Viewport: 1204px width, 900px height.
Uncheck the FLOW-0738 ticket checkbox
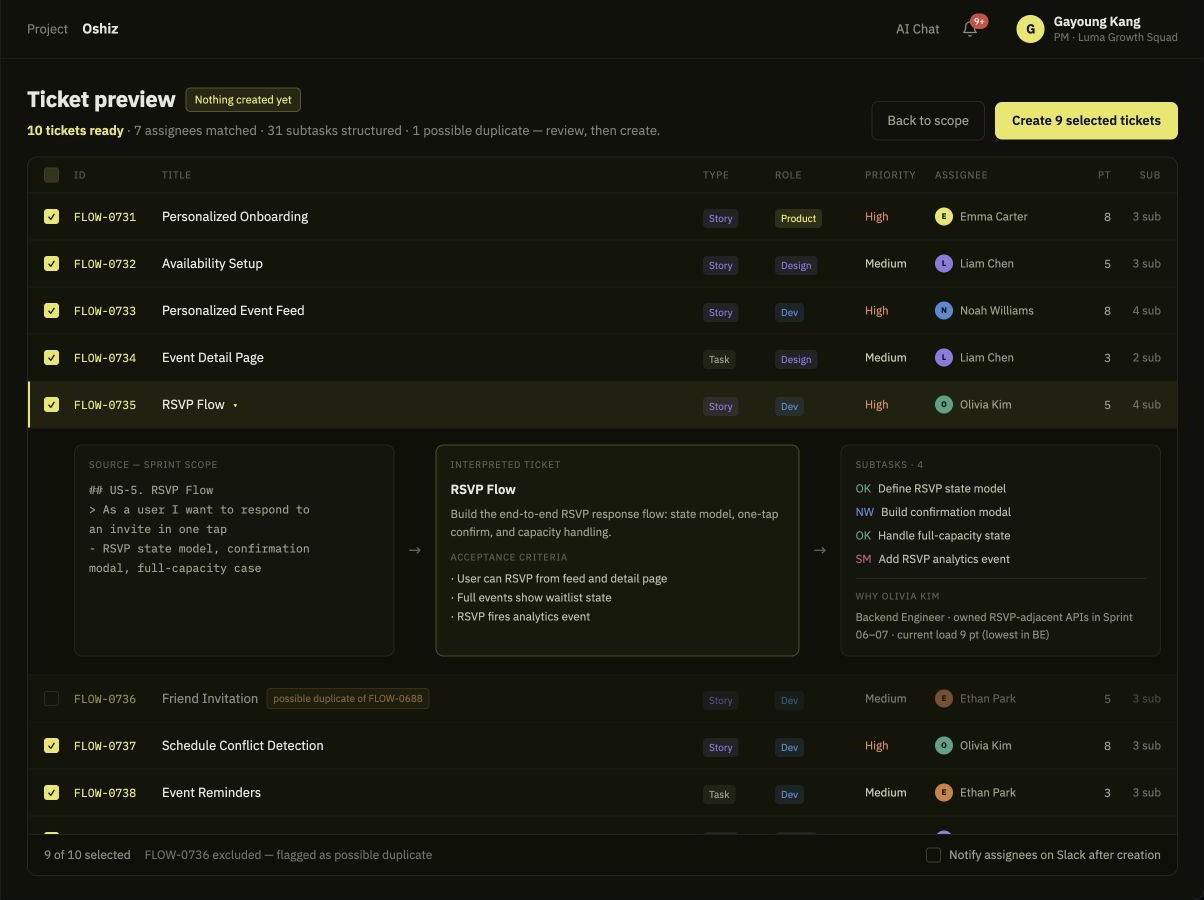[51, 793]
